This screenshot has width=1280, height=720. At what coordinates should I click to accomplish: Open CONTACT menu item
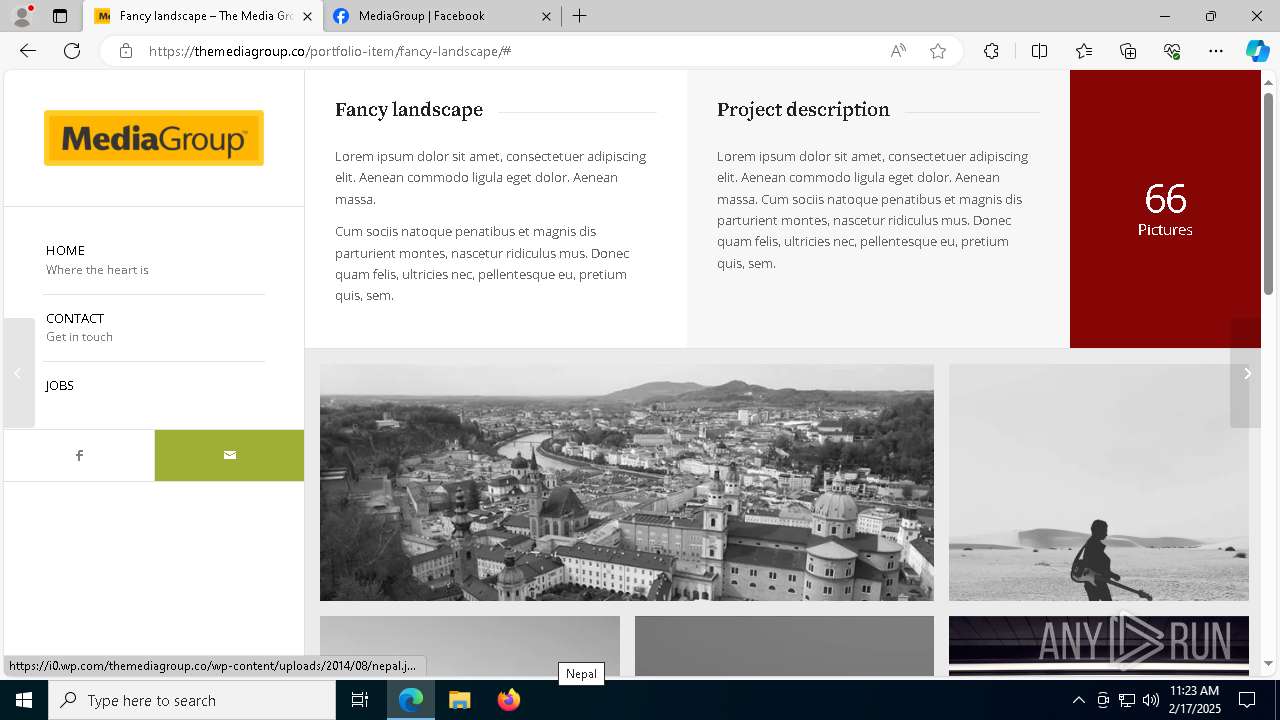coord(75,318)
